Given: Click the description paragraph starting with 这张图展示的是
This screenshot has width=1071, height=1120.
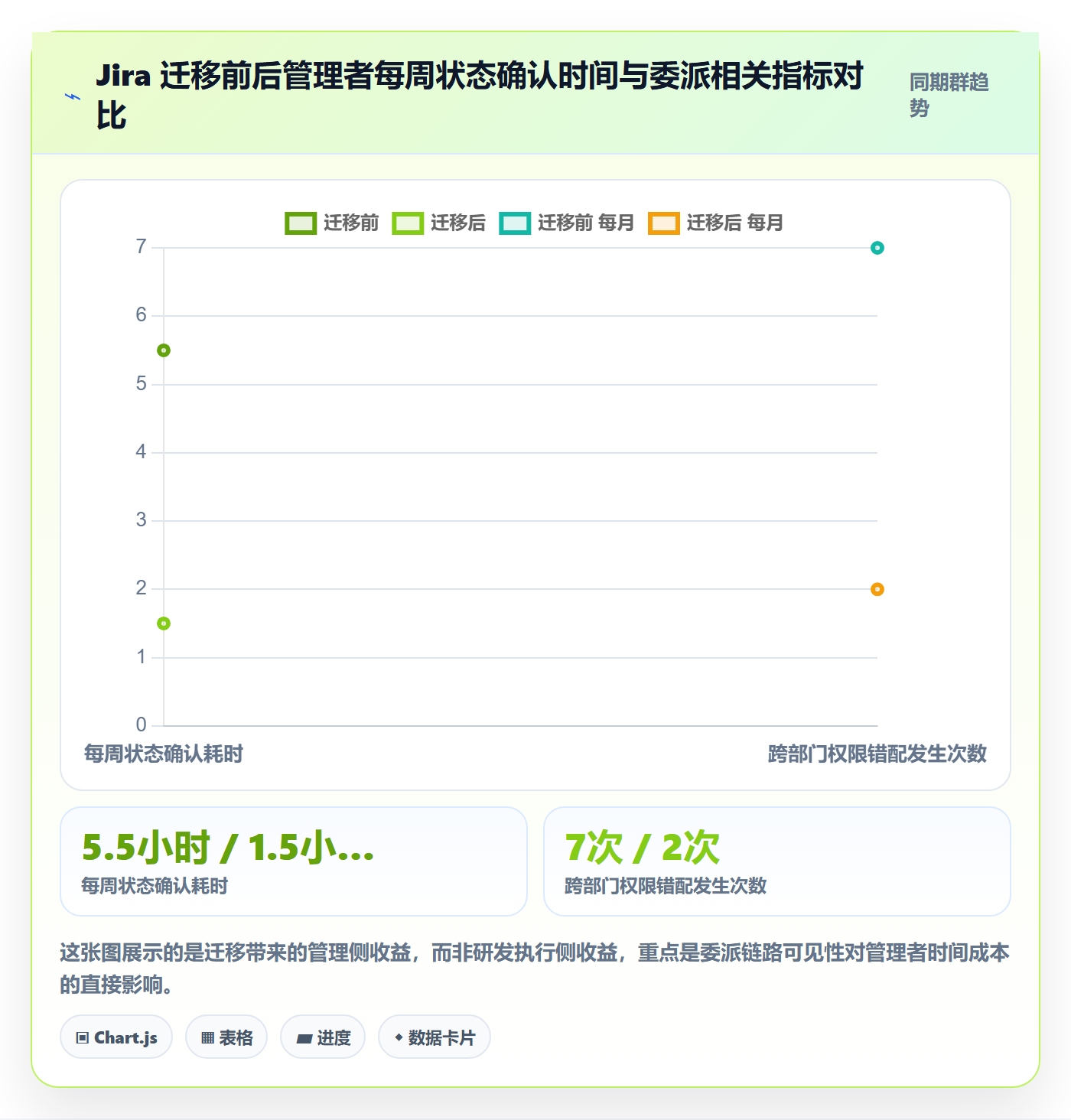Looking at the screenshot, I should click(535, 968).
